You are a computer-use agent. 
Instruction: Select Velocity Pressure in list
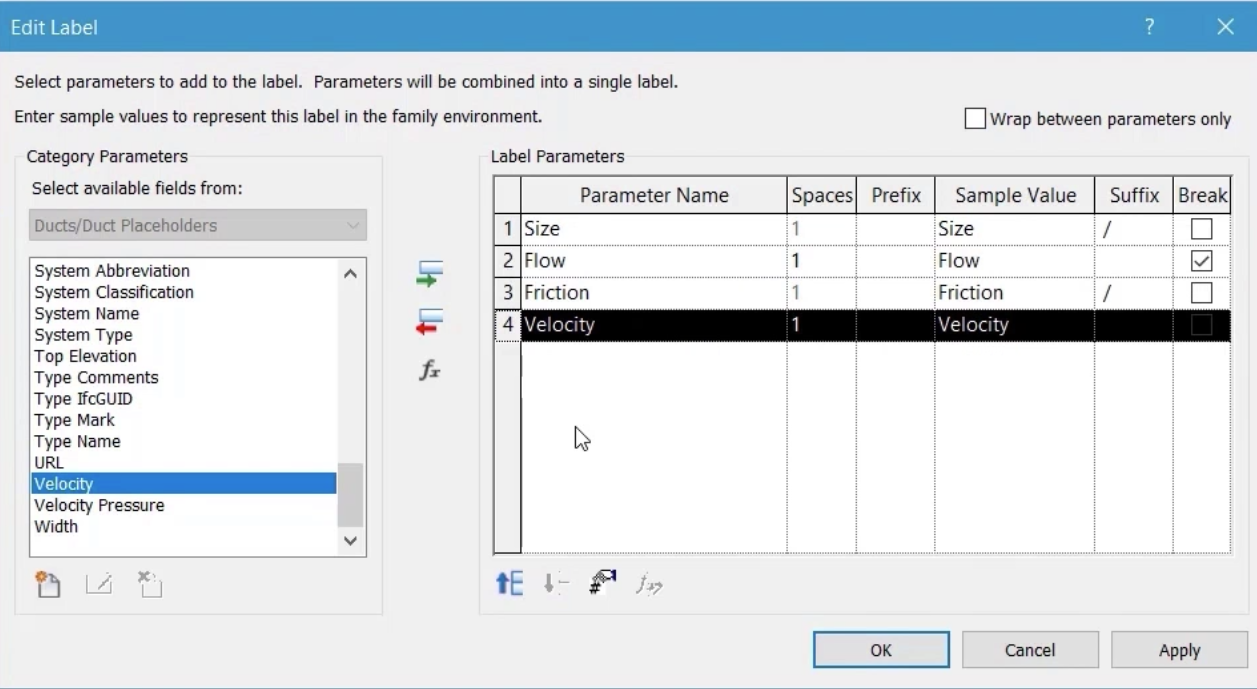click(99, 505)
